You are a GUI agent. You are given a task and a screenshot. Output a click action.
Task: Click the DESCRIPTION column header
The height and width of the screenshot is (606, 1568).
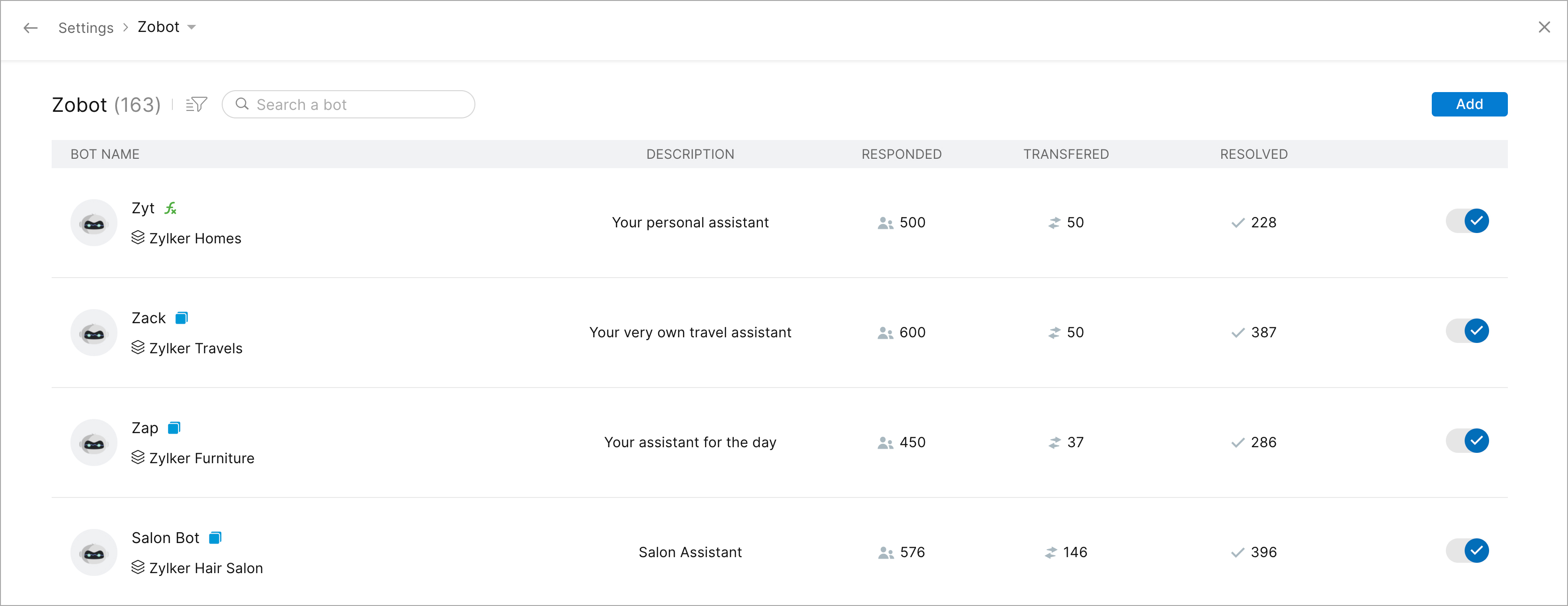(x=690, y=155)
